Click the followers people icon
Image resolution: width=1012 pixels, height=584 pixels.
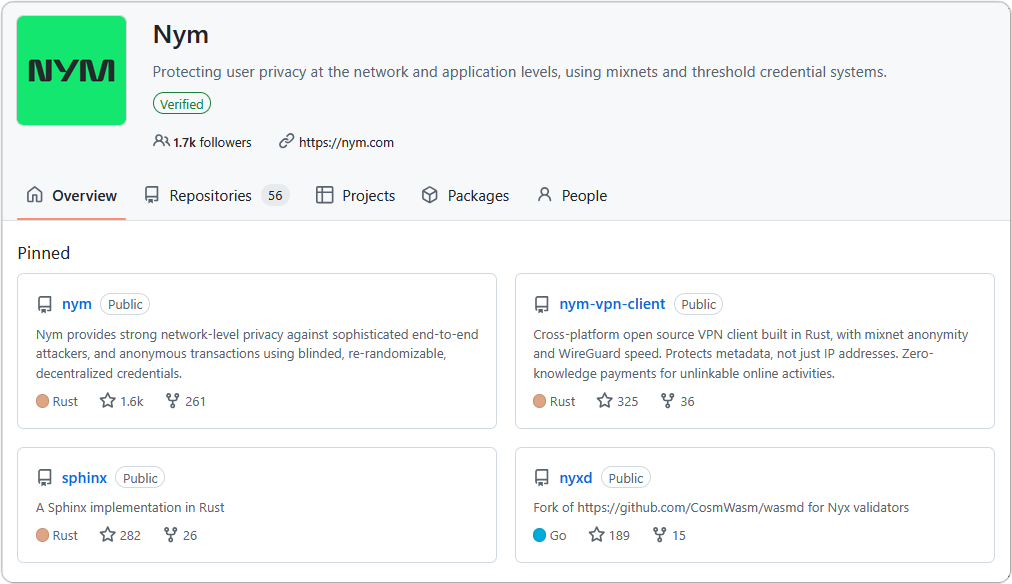pyautogui.click(x=160, y=142)
